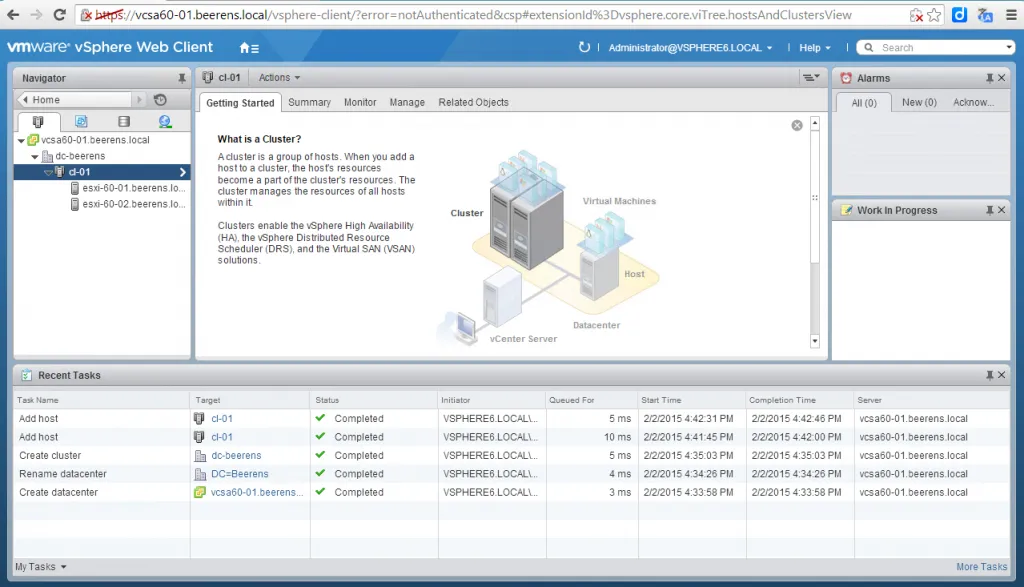Click the arrow on the cl-01 row
Screen dimensions: 1024x587
point(182,172)
